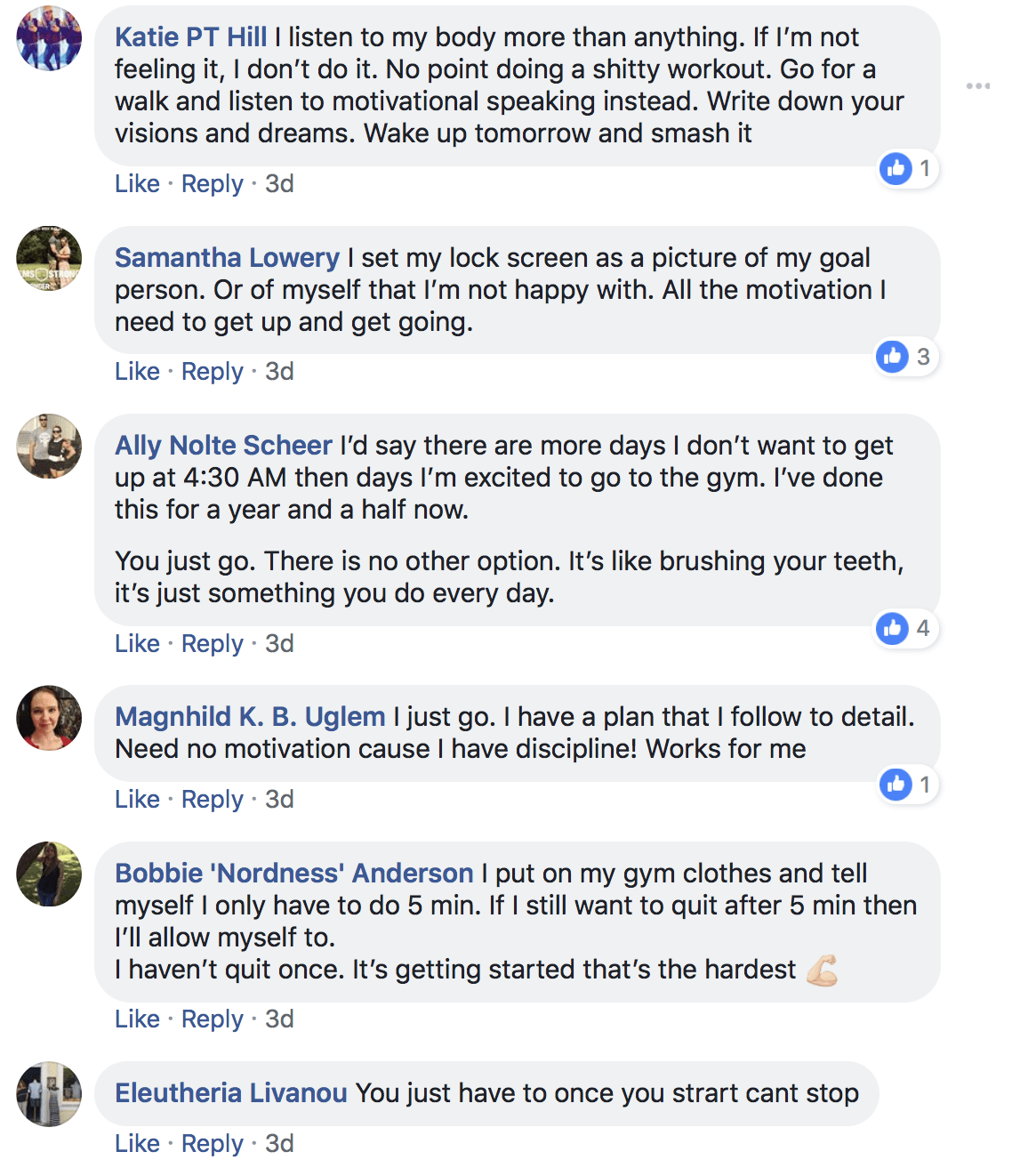
Task: Open reactions on Samantha Lowery's comment showing 3 likes
Action: (x=905, y=357)
